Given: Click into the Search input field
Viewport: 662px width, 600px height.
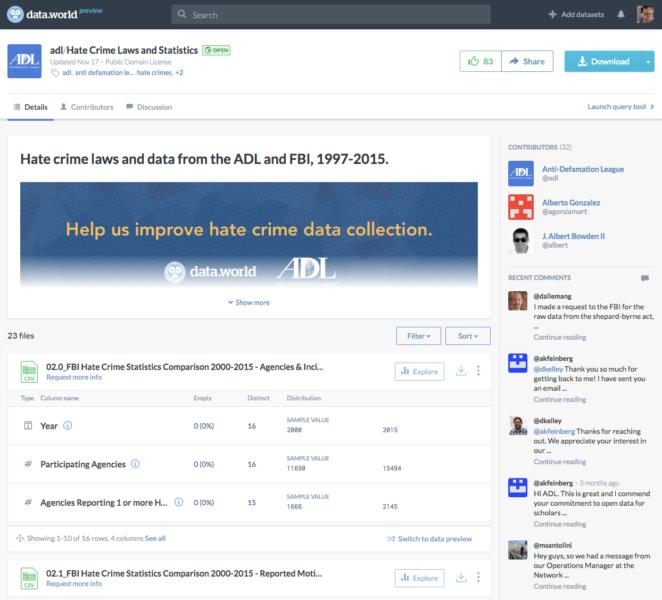Looking at the screenshot, I should (331, 14).
